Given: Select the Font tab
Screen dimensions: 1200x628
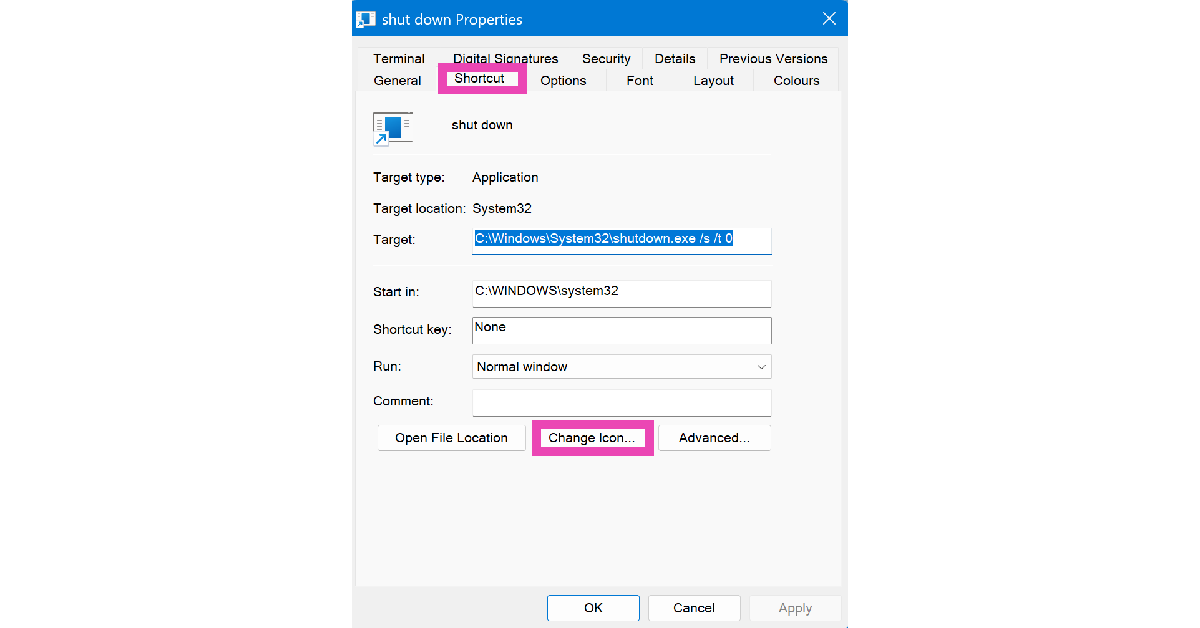Looking at the screenshot, I should click(x=640, y=81).
